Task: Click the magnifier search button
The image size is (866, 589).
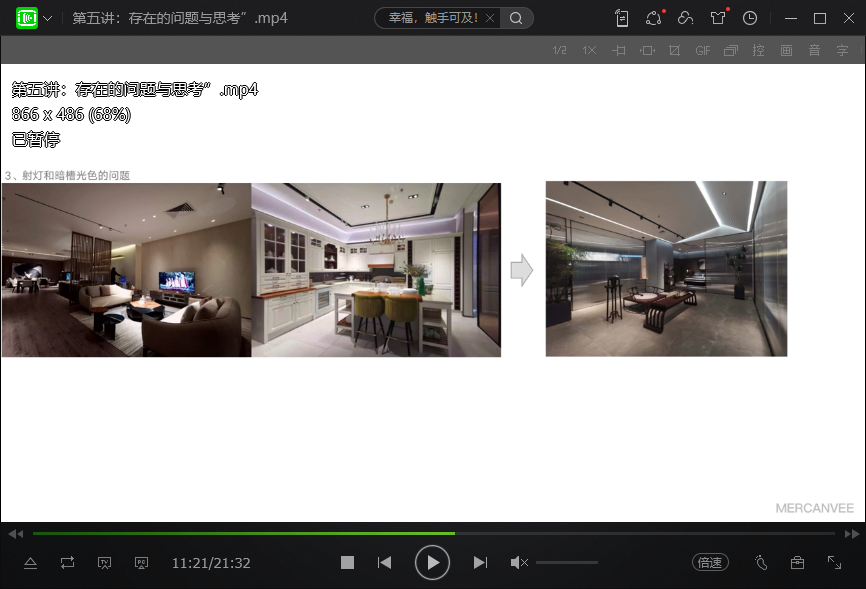Action: click(x=516, y=18)
